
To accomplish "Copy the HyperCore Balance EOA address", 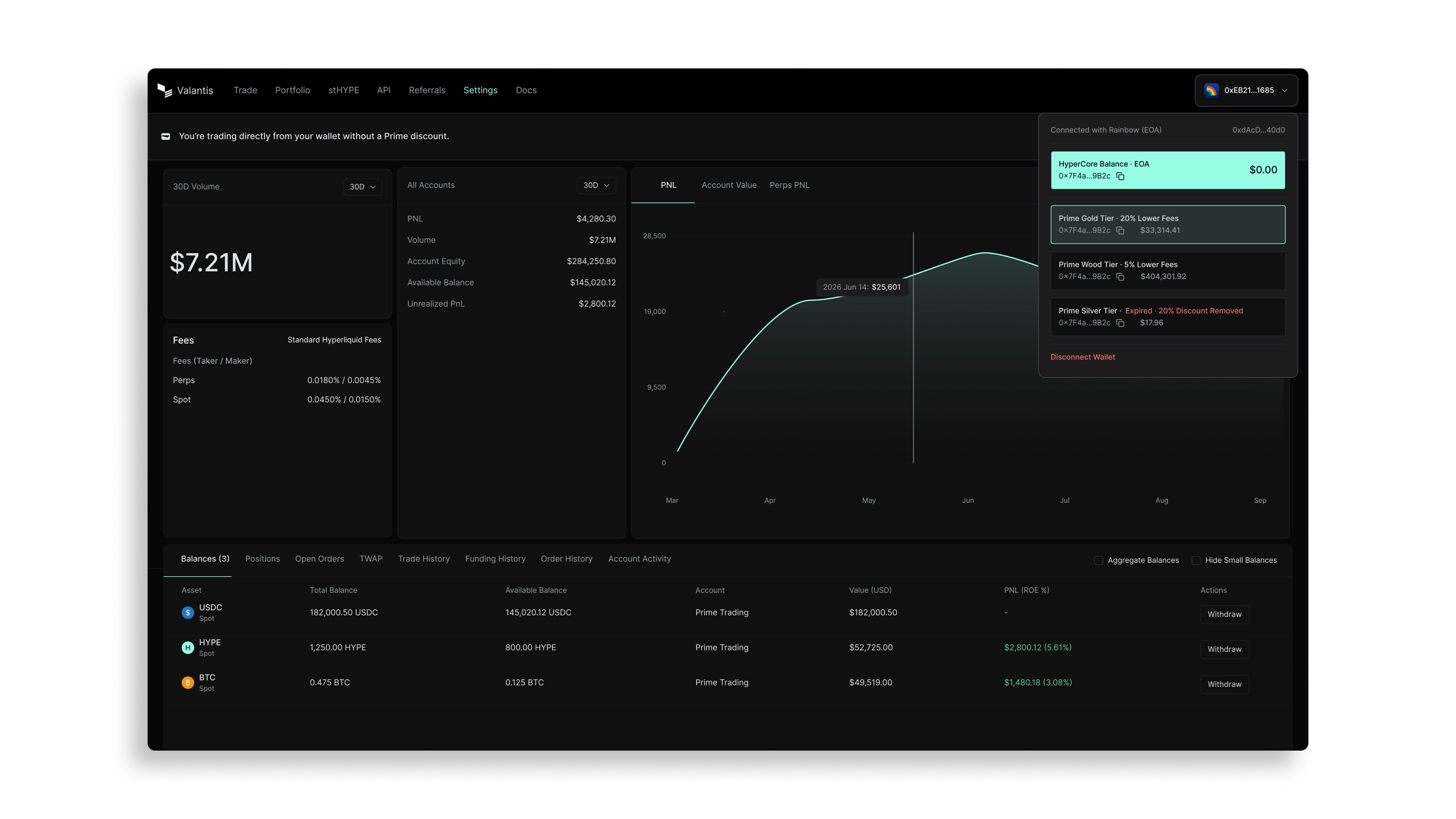I will (1120, 176).
